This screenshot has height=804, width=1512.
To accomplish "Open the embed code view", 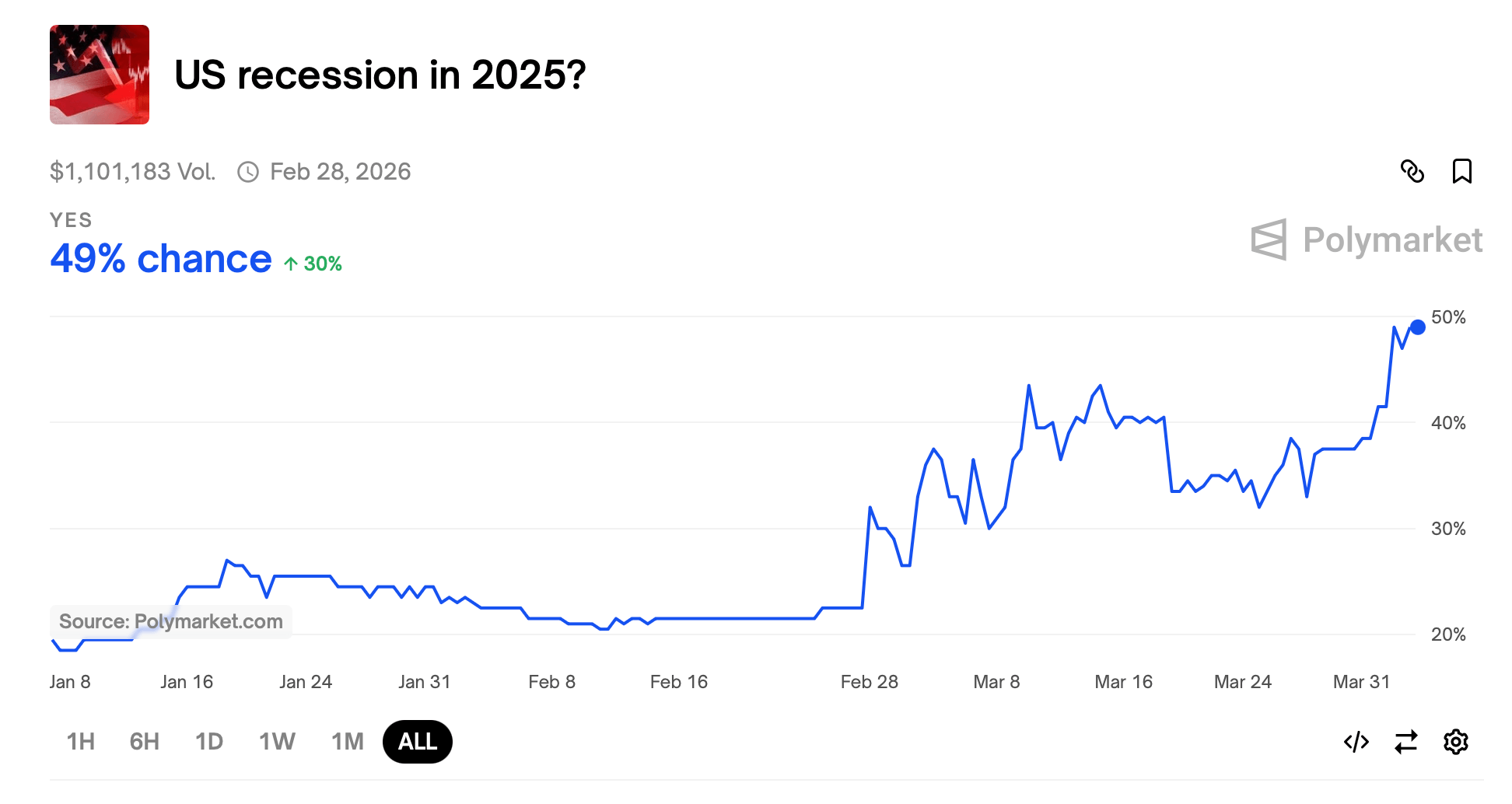I will pyautogui.click(x=1356, y=741).
